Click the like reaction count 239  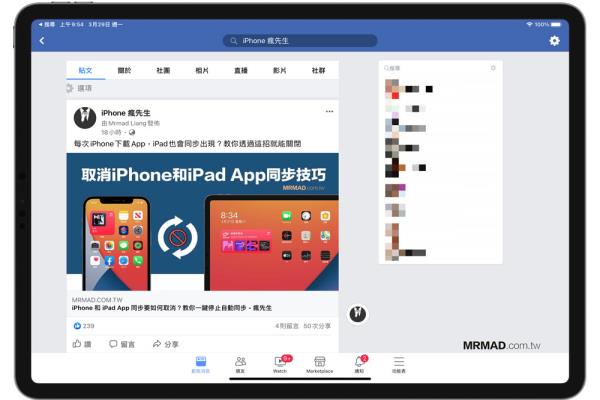(84, 326)
